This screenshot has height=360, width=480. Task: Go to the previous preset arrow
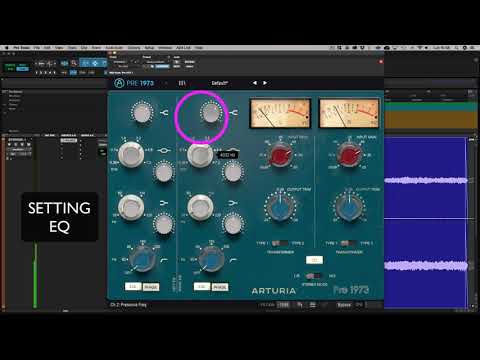(x=255, y=83)
